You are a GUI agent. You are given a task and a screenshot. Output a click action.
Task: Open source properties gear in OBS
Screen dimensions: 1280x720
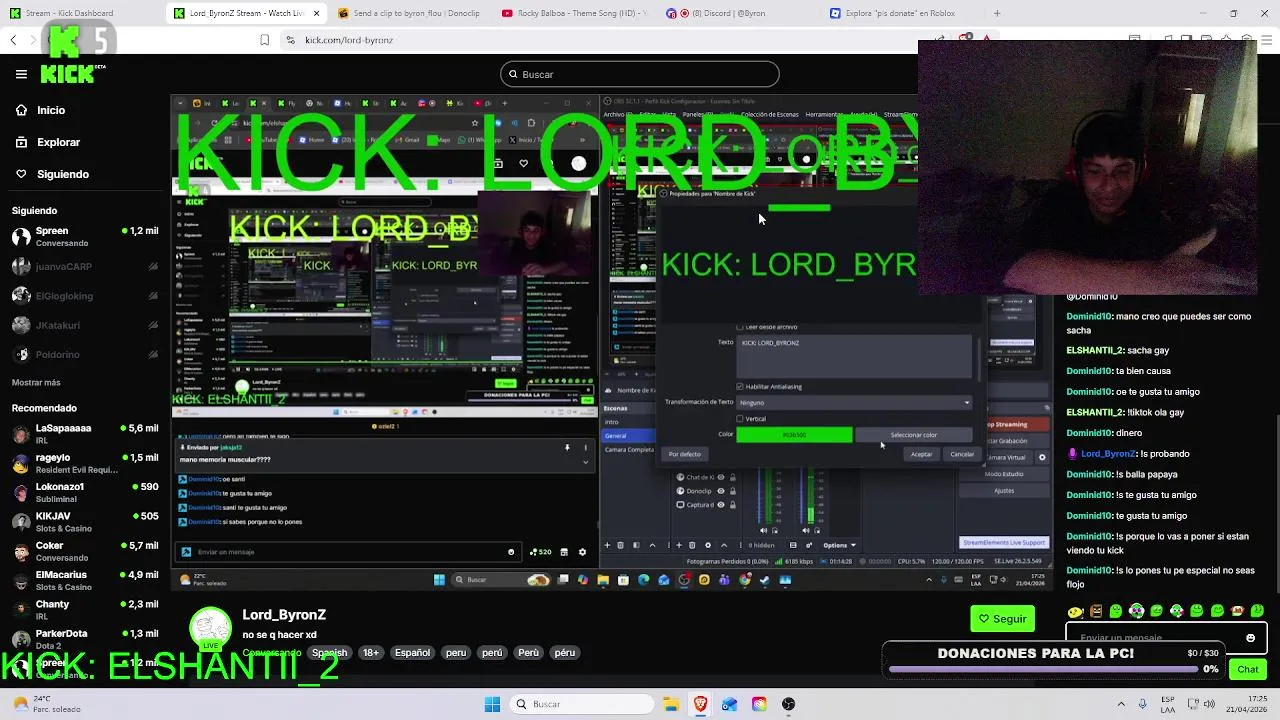(708, 545)
